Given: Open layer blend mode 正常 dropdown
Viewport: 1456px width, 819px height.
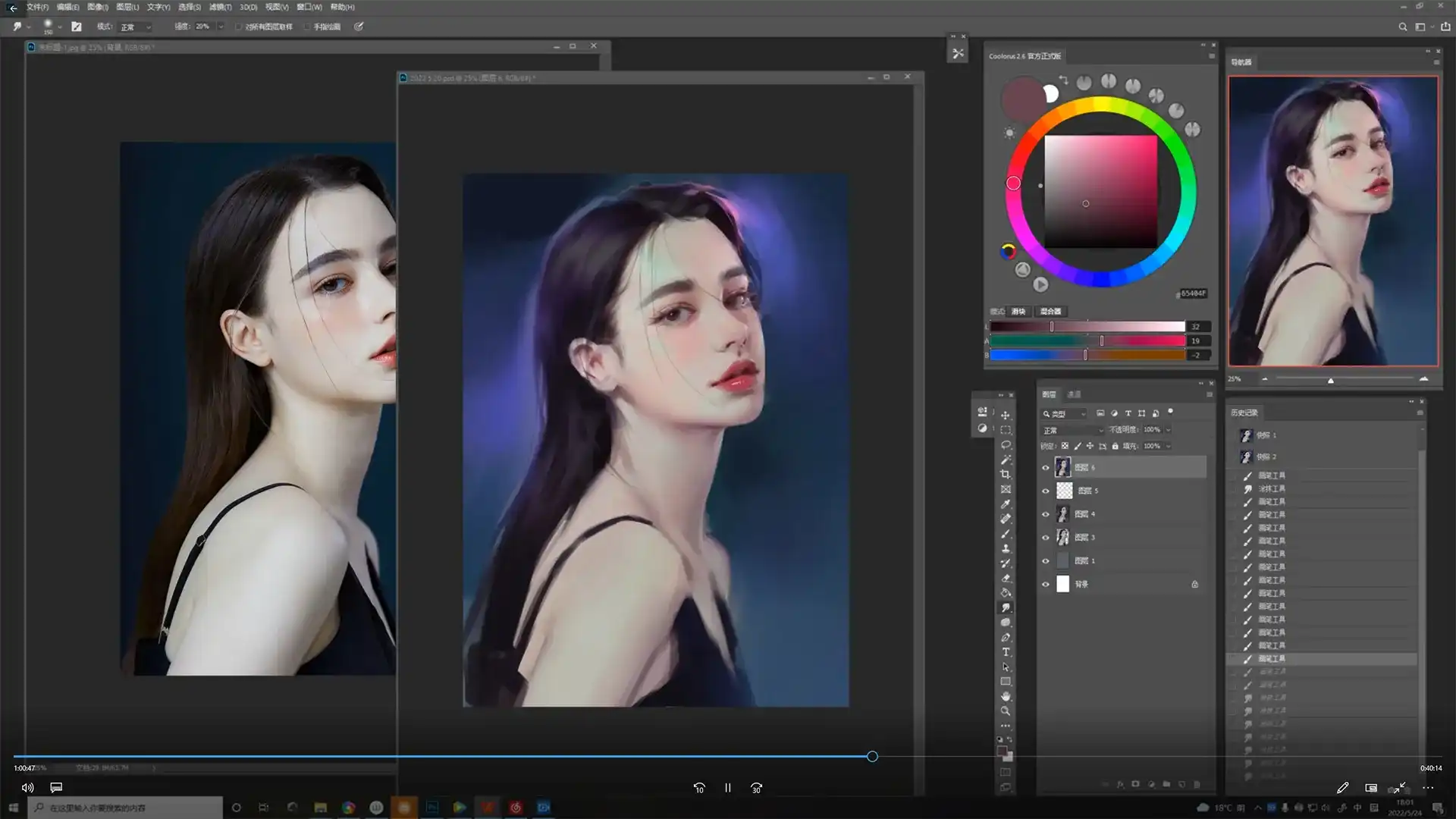Looking at the screenshot, I should [x=1073, y=430].
